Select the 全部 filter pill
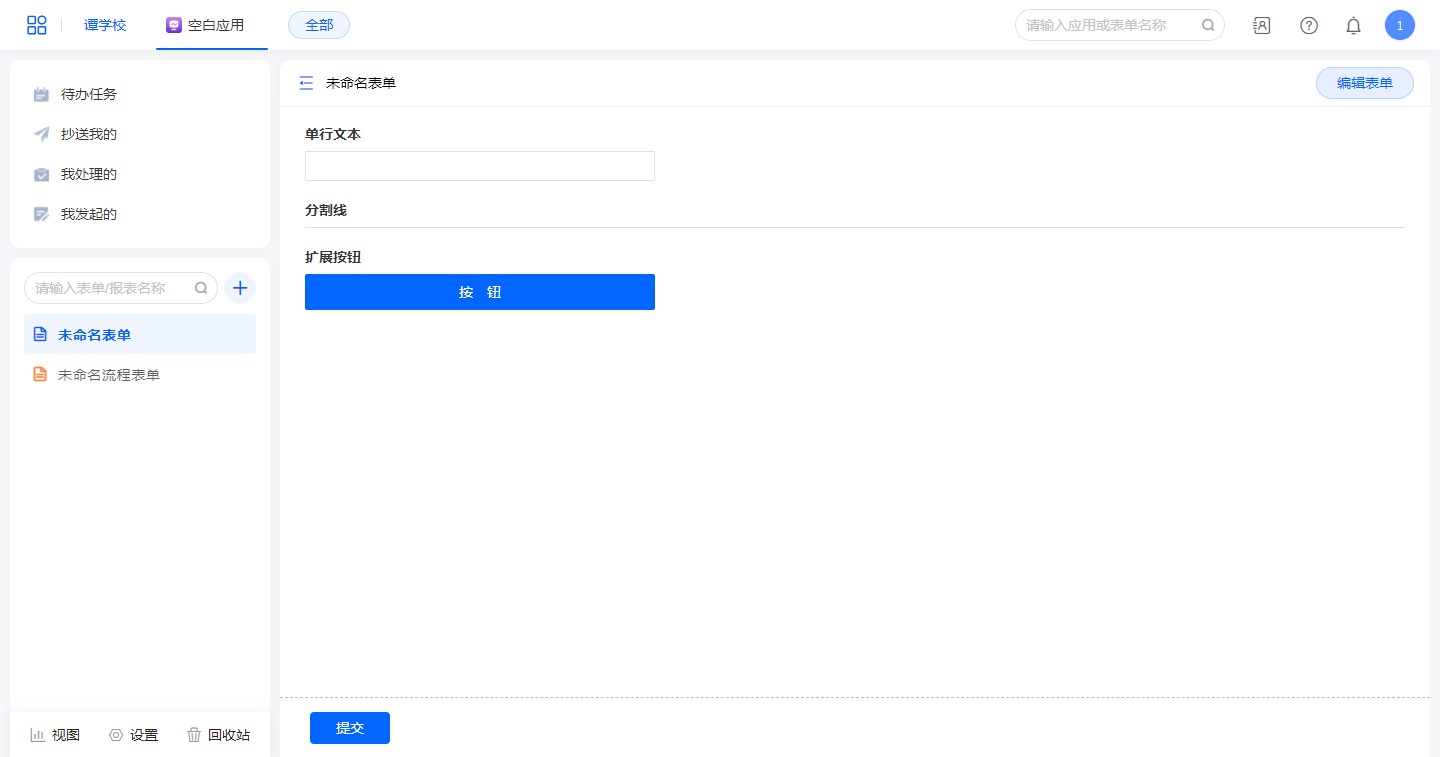The width and height of the screenshot is (1440, 757). [319, 25]
